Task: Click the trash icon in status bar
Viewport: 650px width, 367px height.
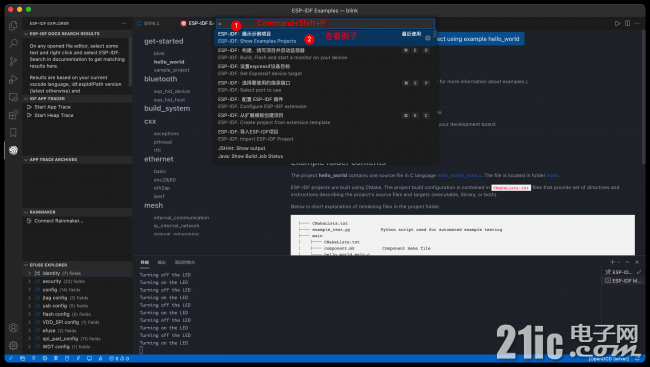Action: tap(67, 358)
